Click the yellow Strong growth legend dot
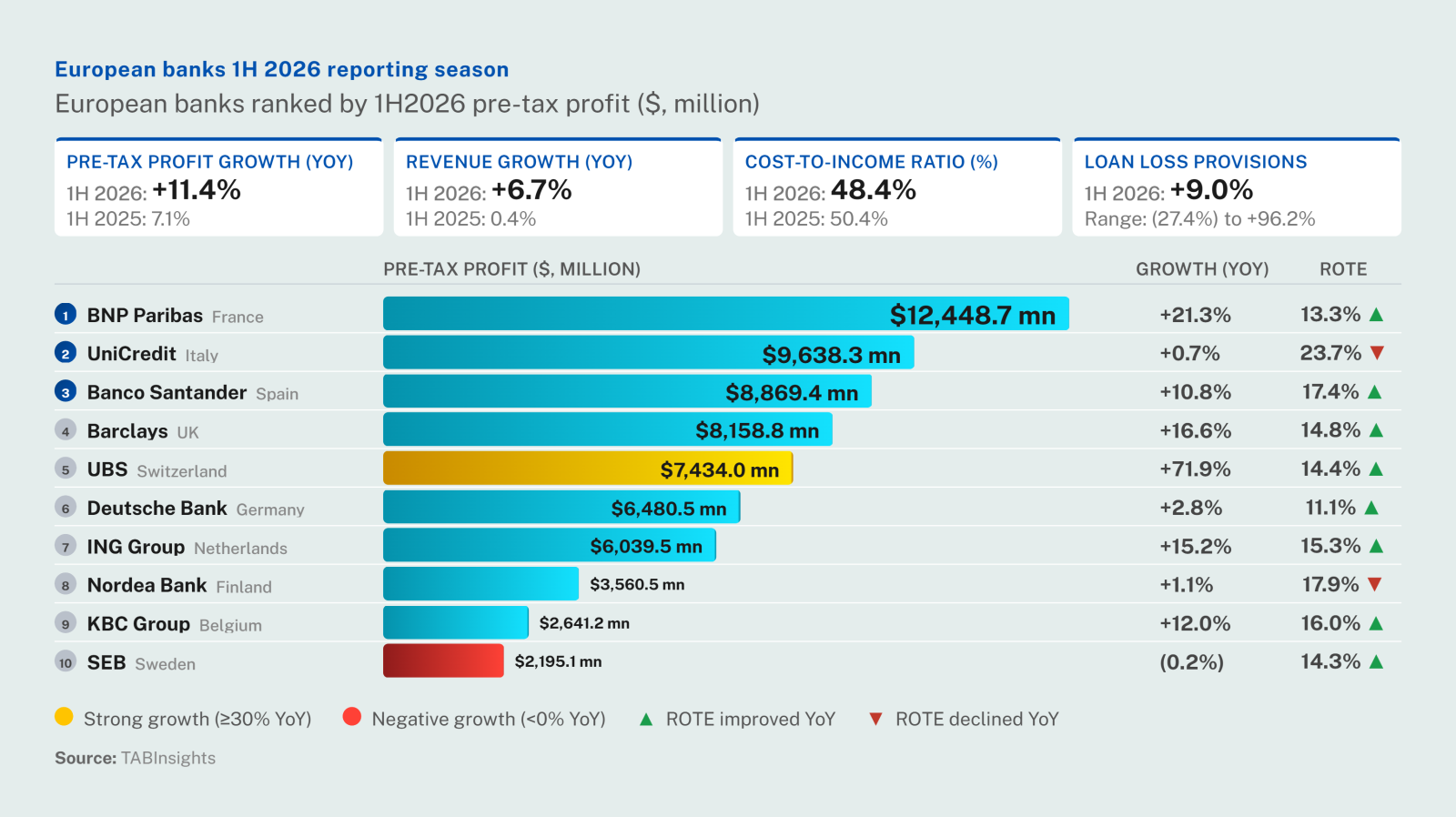 (x=64, y=717)
